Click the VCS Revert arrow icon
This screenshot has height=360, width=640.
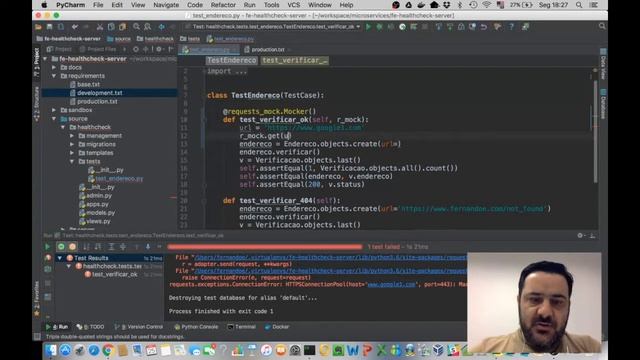[484, 27]
